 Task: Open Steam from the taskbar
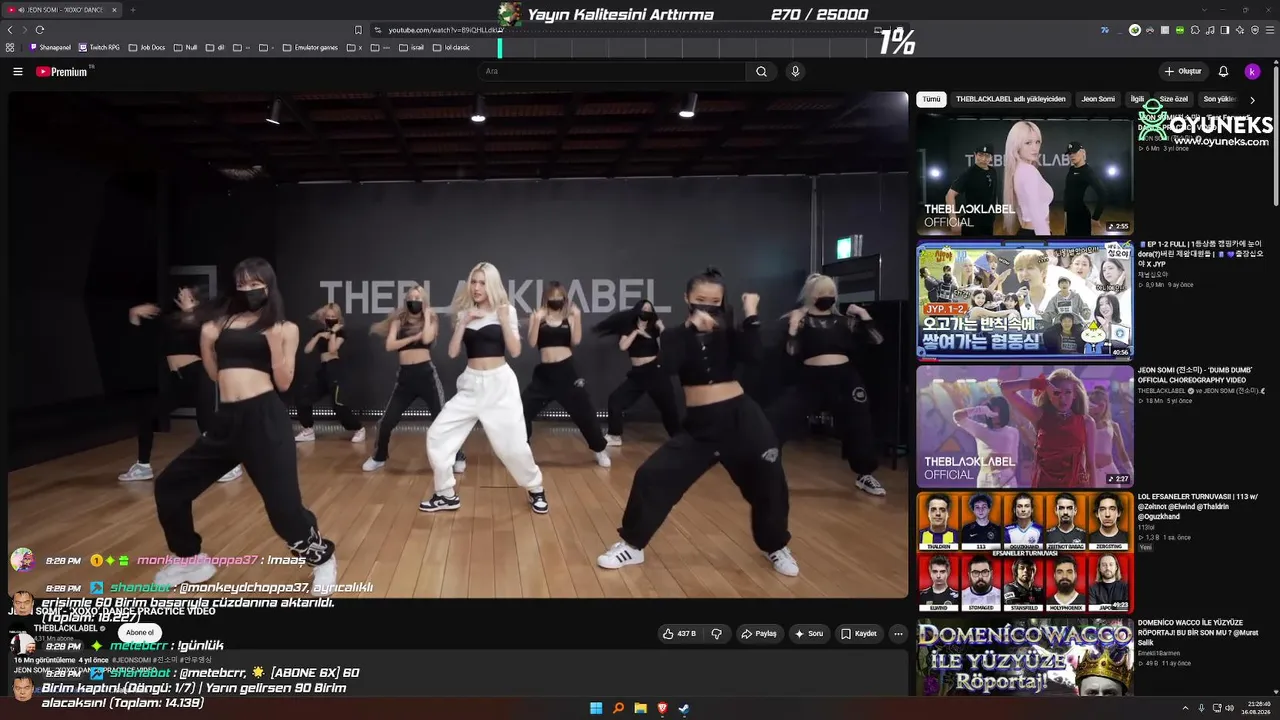[x=684, y=708]
